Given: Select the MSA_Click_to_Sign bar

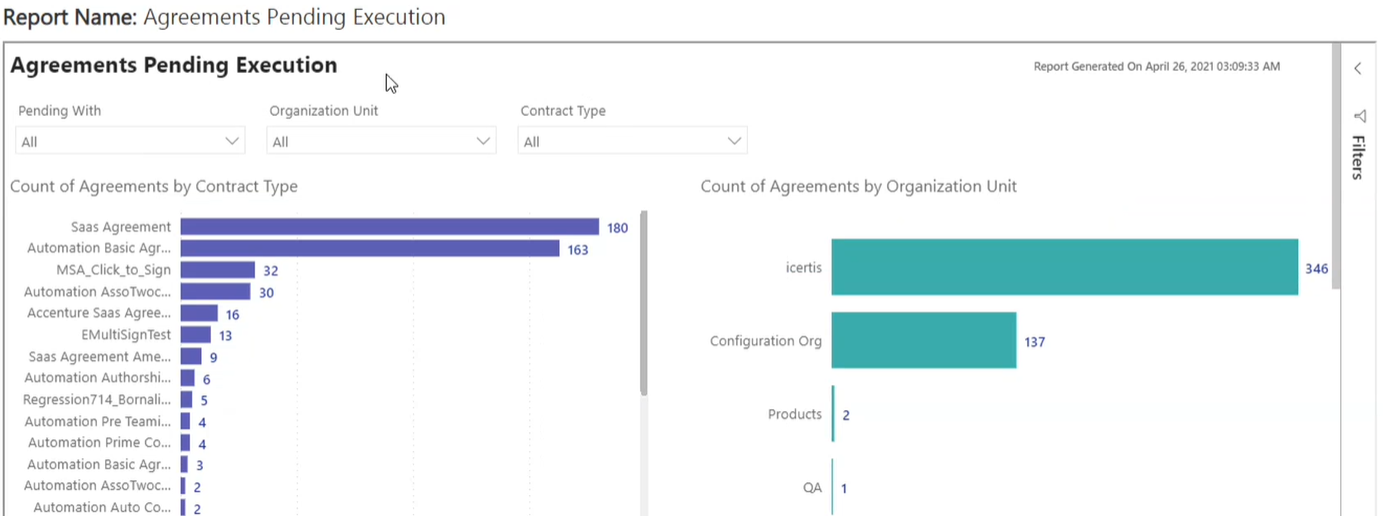Looking at the screenshot, I should [217, 270].
